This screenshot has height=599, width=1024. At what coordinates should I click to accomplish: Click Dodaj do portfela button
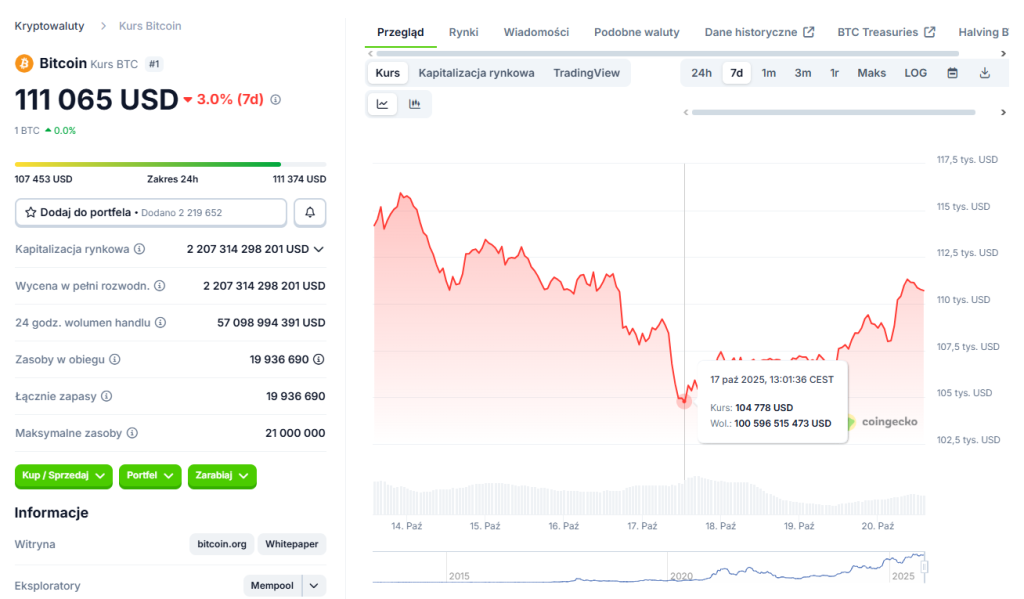[x=150, y=213]
